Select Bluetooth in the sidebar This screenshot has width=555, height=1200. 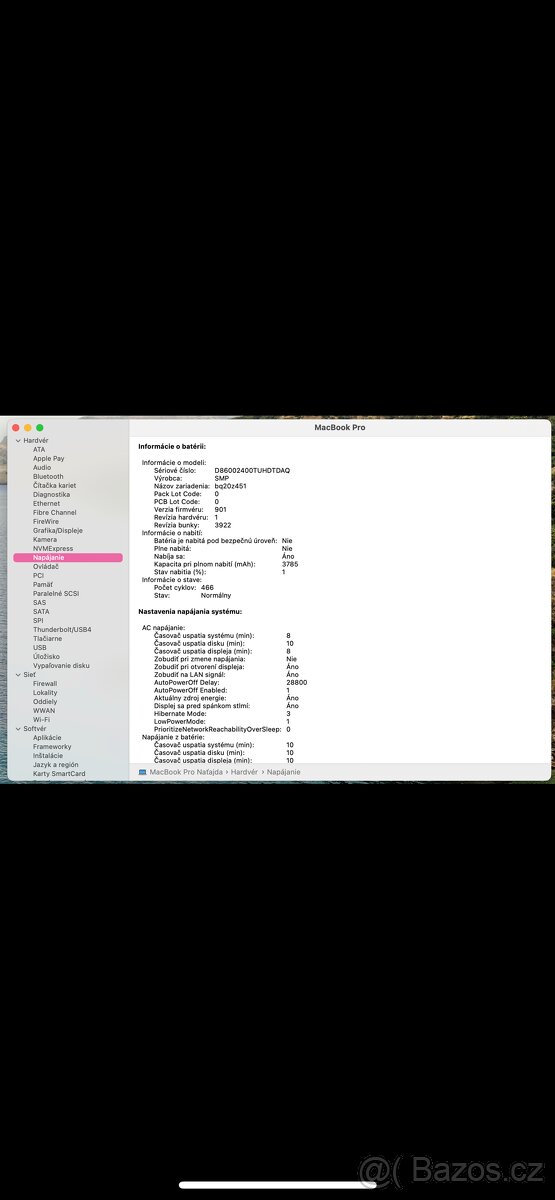coord(48,477)
